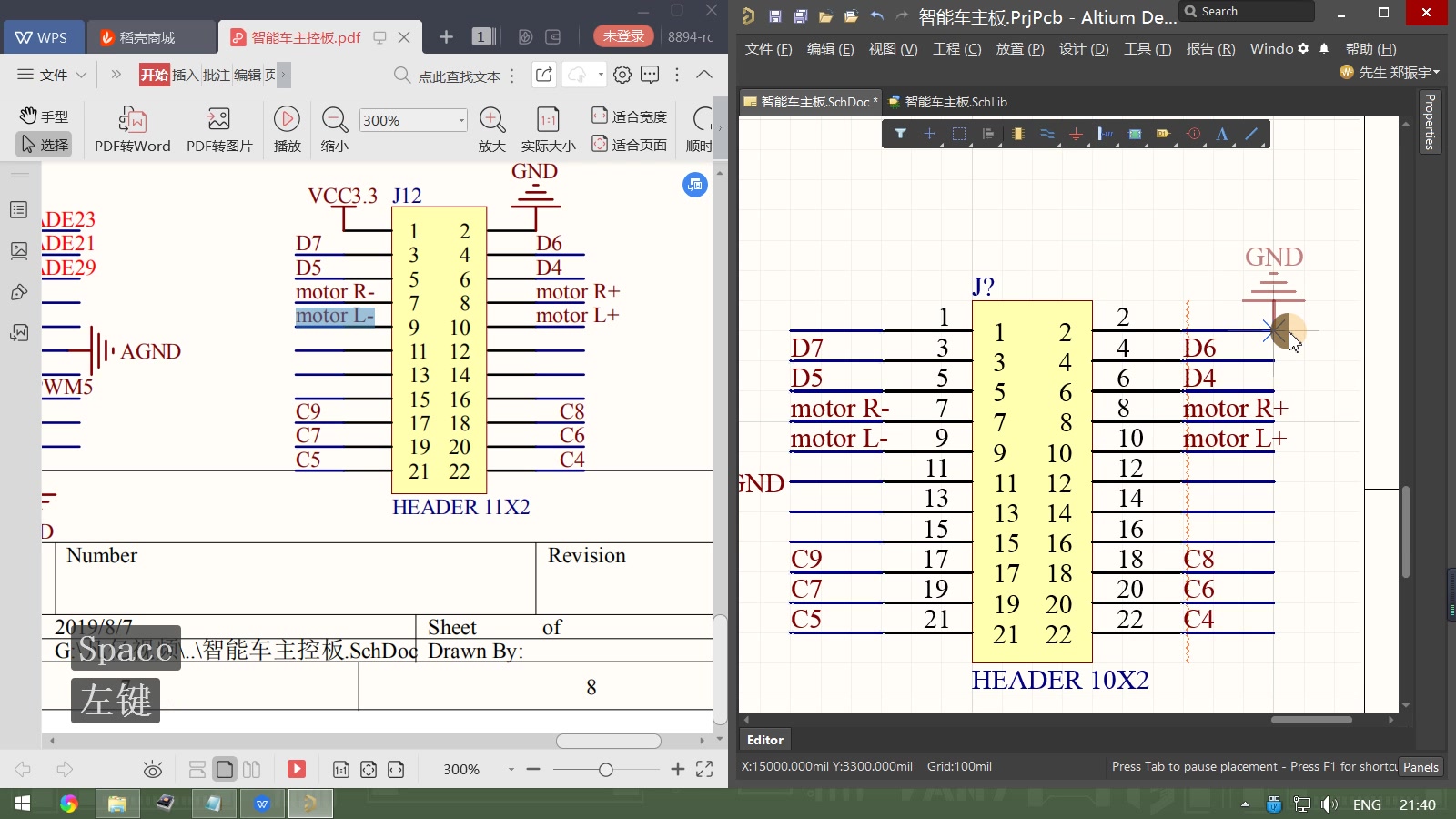Image resolution: width=1456 pixels, height=819 pixels.
Task: Open the 文件 dropdown in the WPS PDF viewer
Action: pyautogui.click(x=52, y=75)
